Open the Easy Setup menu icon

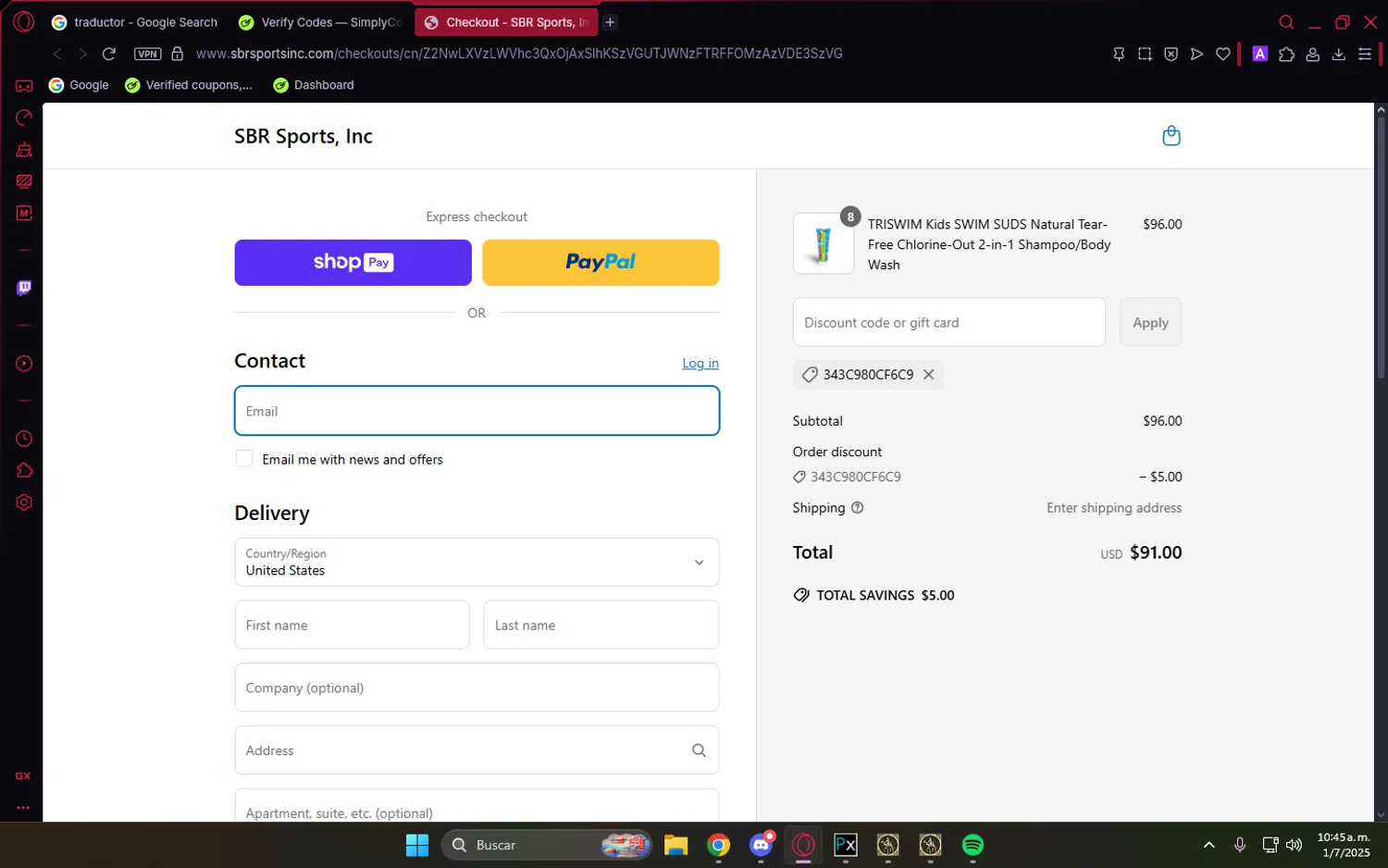[x=1364, y=54]
